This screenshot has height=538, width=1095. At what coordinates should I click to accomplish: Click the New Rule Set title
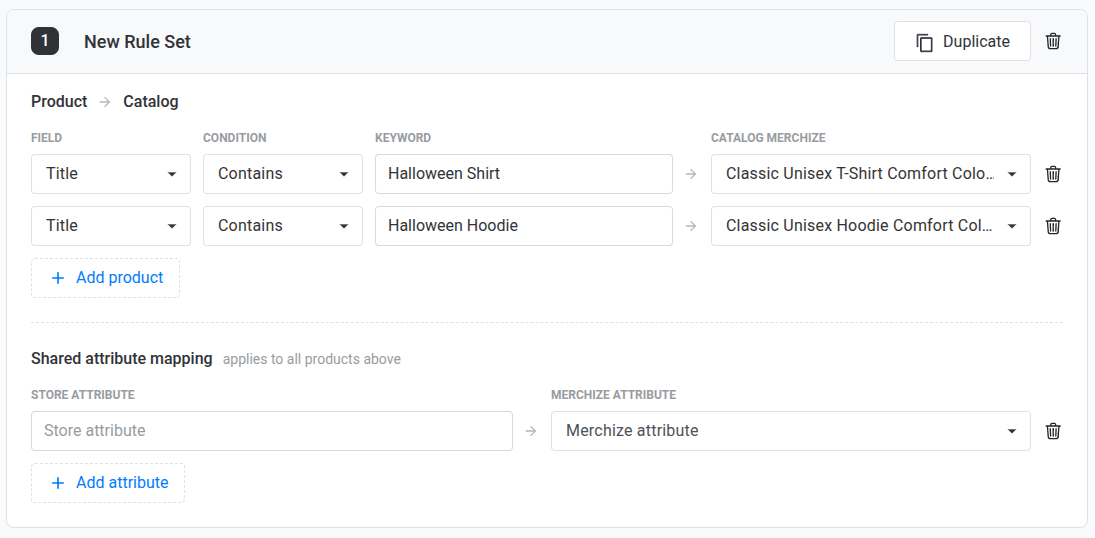click(138, 42)
